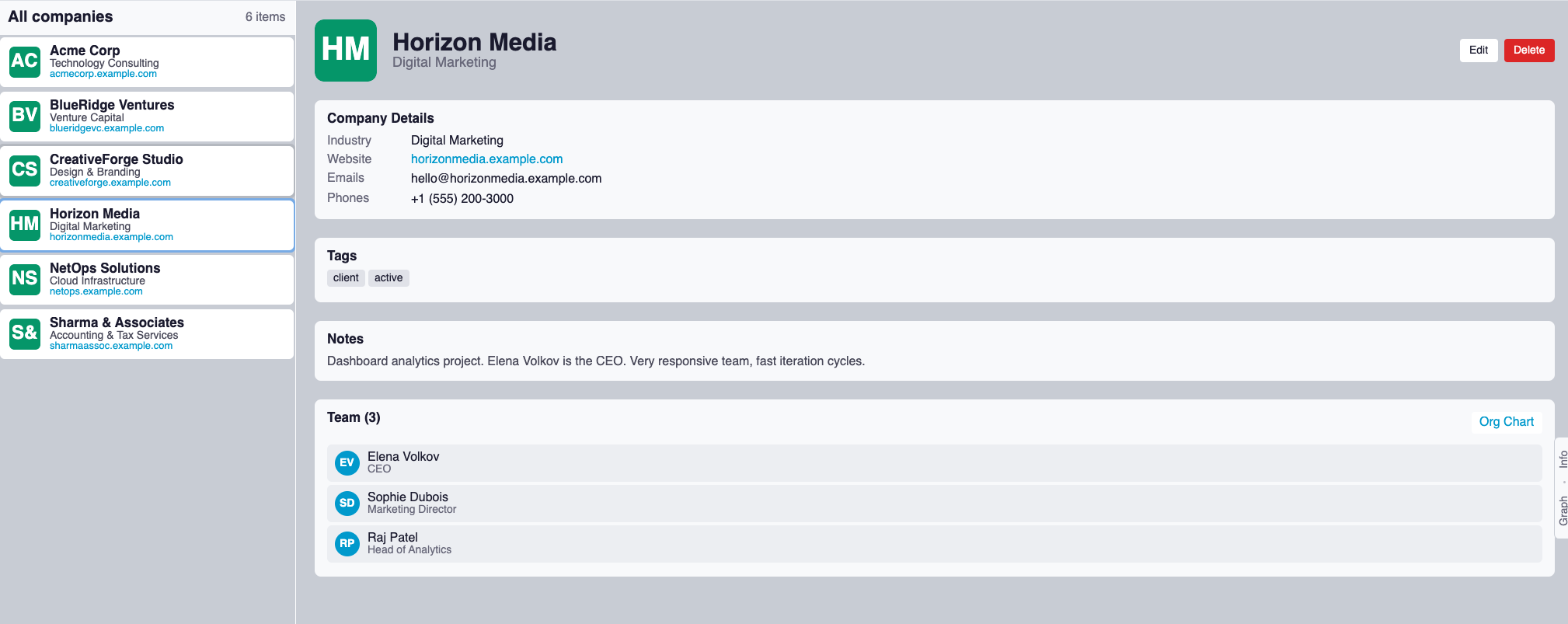Open netops.example.com link
The width and height of the screenshot is (1568, 624).
pyautogui.click(x=96, y=291)
